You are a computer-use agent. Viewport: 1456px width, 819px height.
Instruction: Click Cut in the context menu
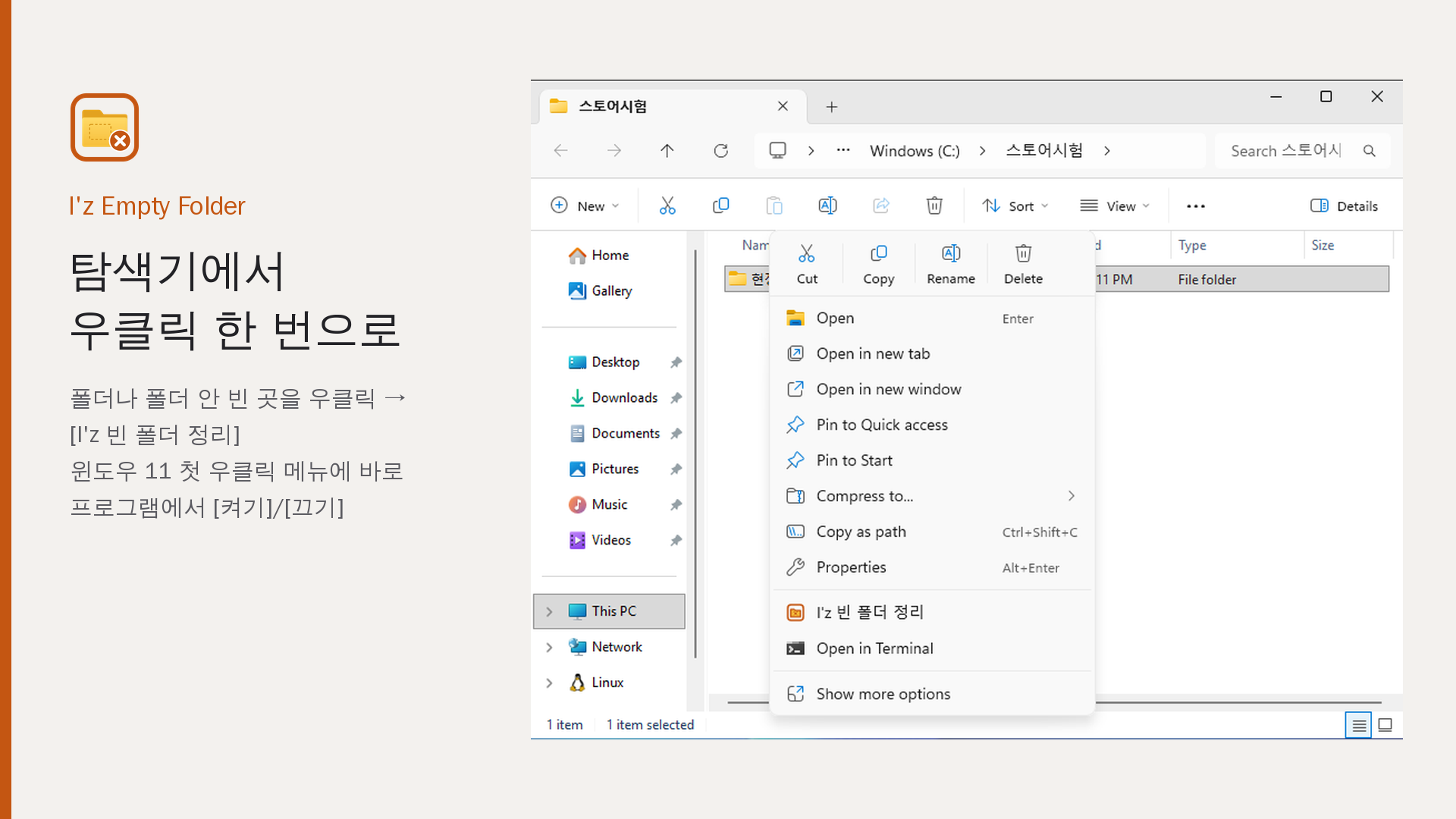pyautogui.click(x=807, y=265)
